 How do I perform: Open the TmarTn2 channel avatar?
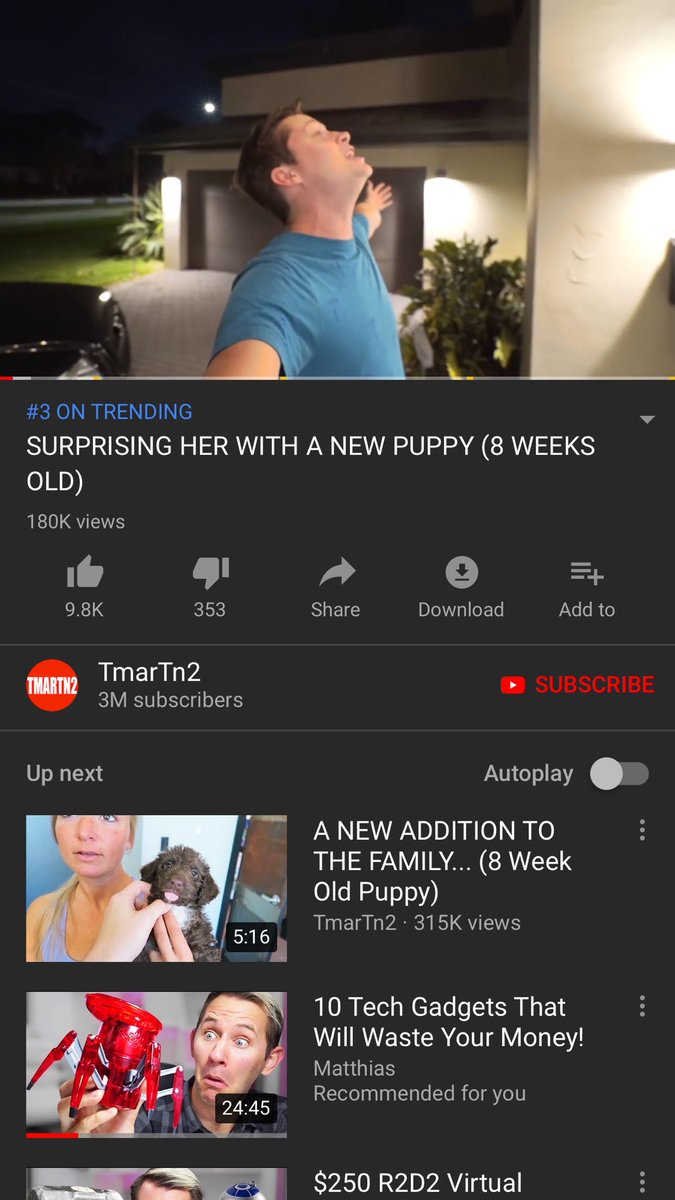tap(52, 685)
